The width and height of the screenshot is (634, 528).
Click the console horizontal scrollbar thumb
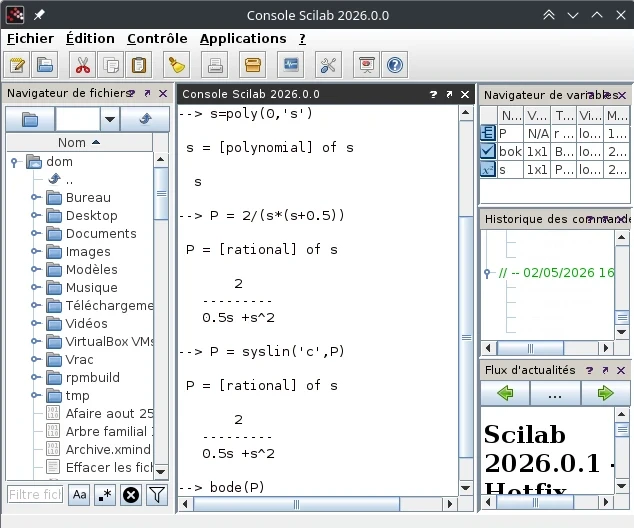click(x=296, y=504)
